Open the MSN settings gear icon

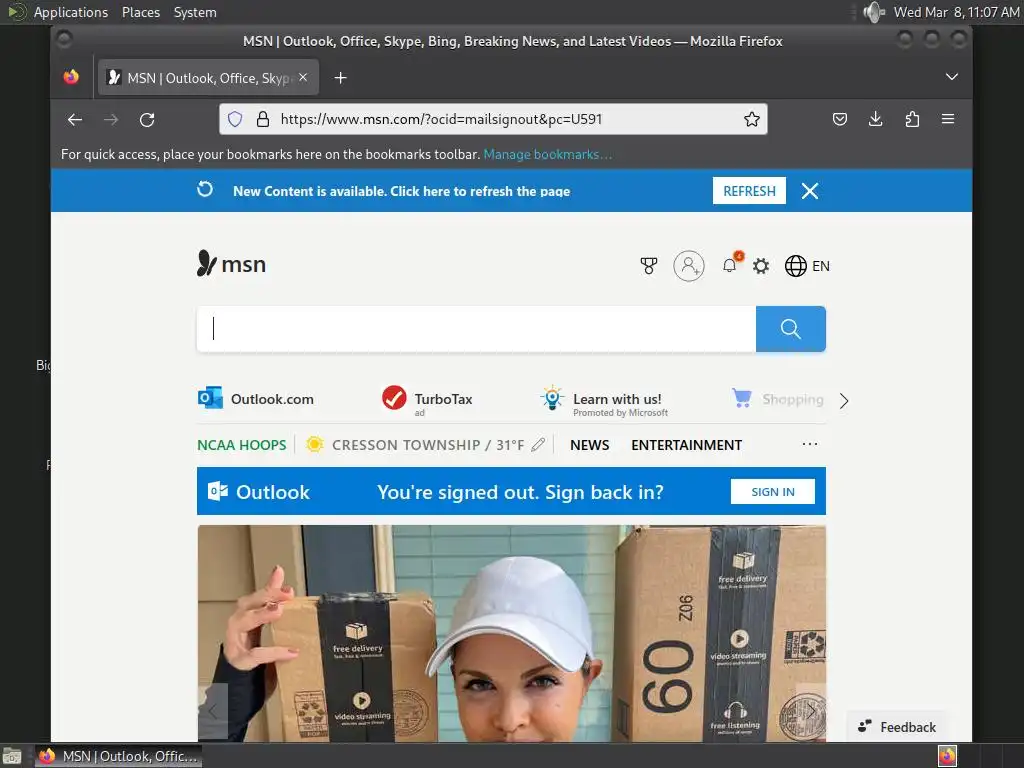[761, 266]
